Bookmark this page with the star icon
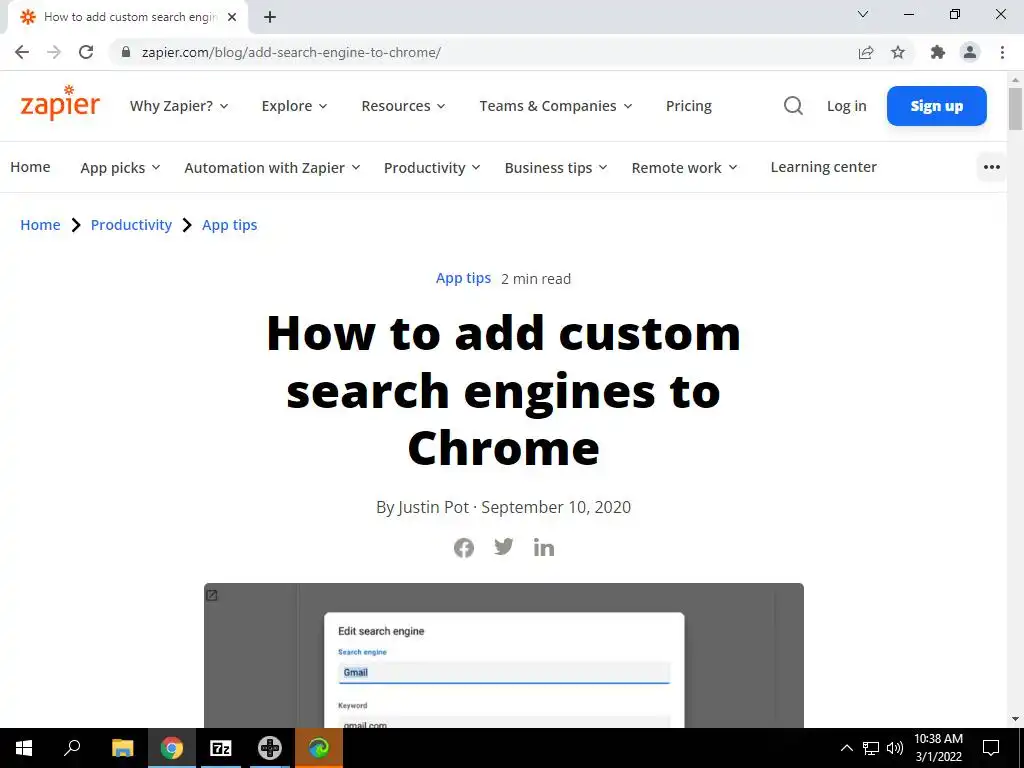 (898, 52)
